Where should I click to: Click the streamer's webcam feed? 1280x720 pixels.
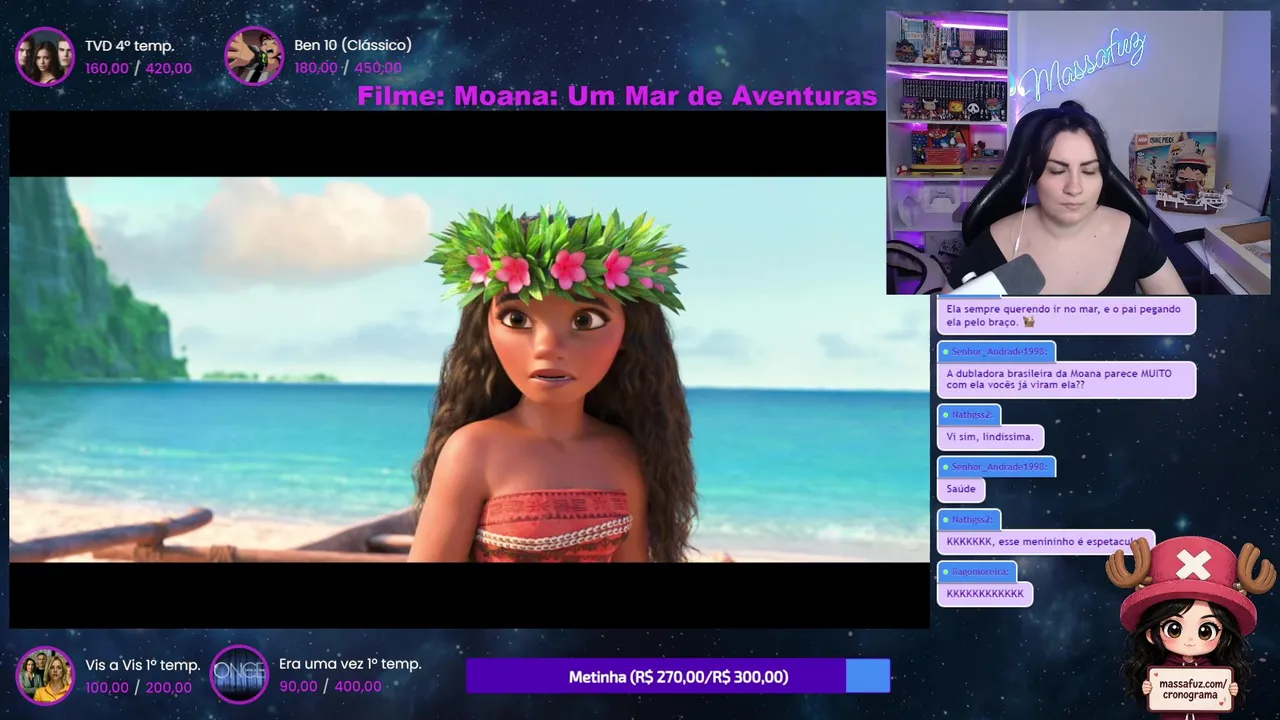click(1078, 153)
